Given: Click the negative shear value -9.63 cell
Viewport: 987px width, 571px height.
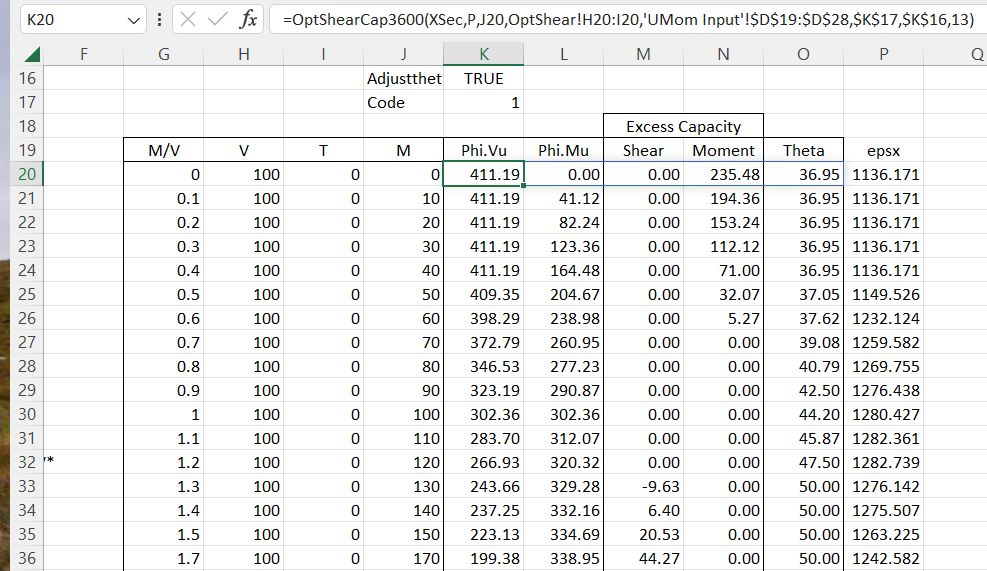Looking at the screenshot, I should 644,486.
